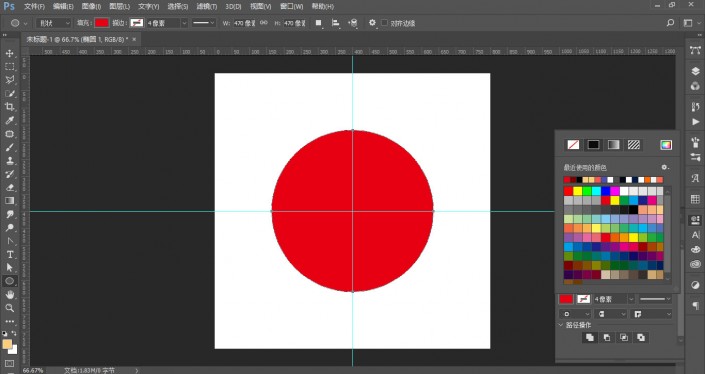The width and height of the screenshot is (705, 374).
Task: Select the Crop tool
Action: pyautogui.click(x=9, y=107)
